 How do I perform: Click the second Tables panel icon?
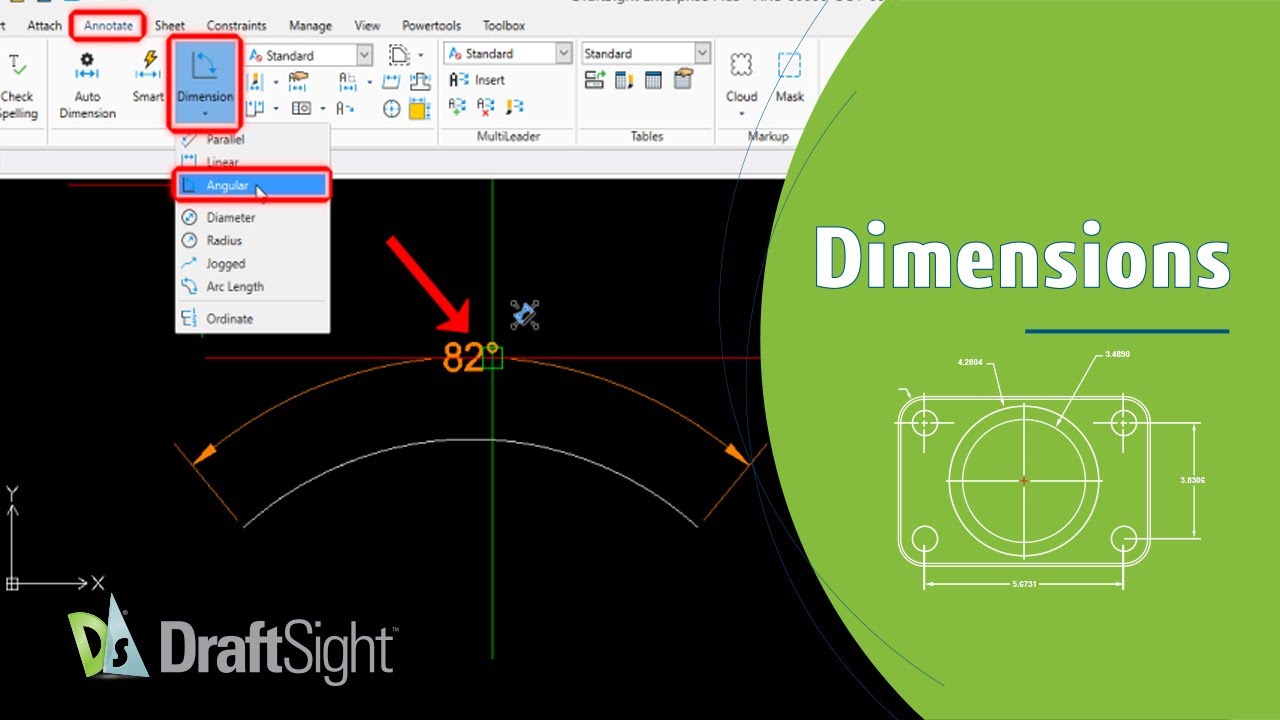coord(624,80)
